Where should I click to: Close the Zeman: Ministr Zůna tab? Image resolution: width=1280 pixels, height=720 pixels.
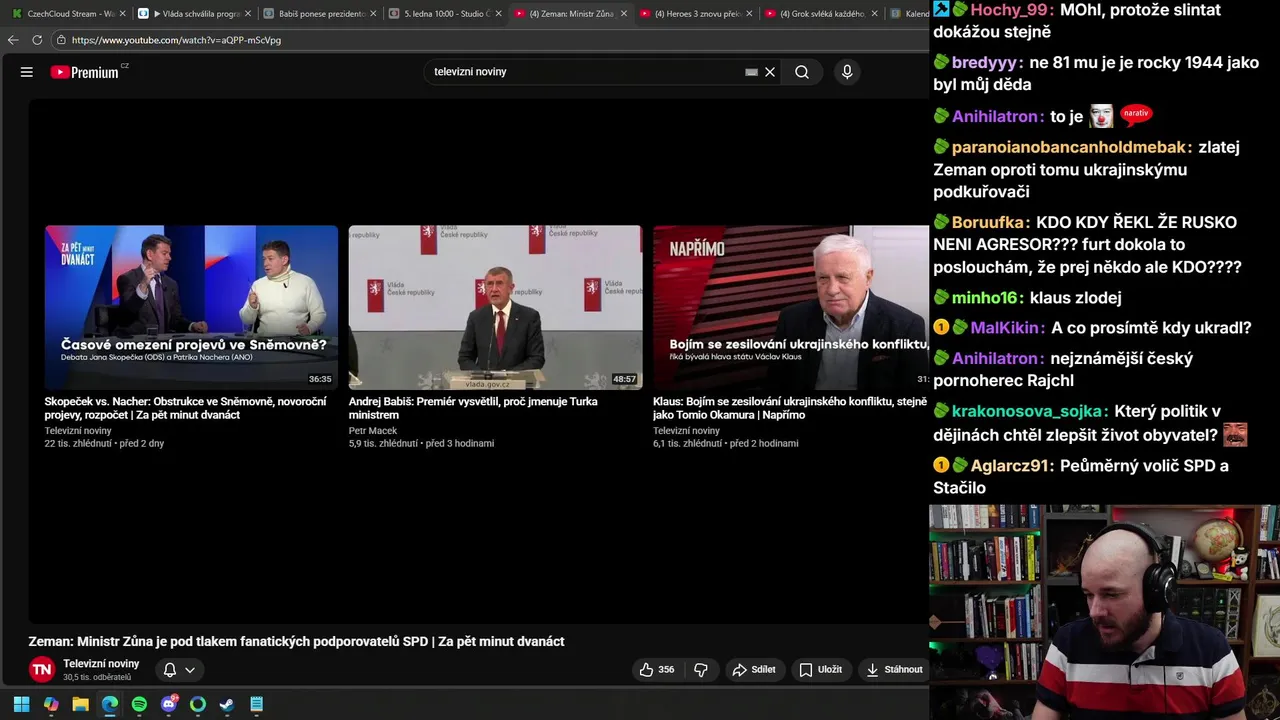(x=624, y=14)
